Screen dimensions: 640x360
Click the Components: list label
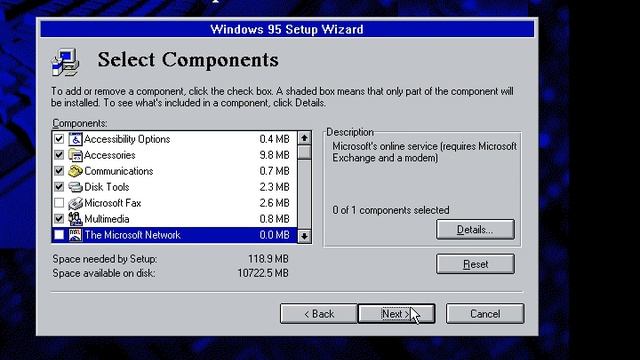click(80, 123)
